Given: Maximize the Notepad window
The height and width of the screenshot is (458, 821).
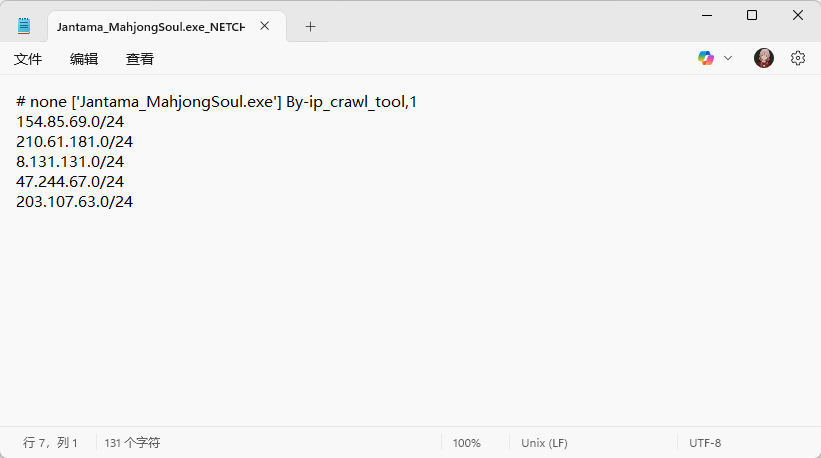Looking at the screenshot, I should (752, 15).
